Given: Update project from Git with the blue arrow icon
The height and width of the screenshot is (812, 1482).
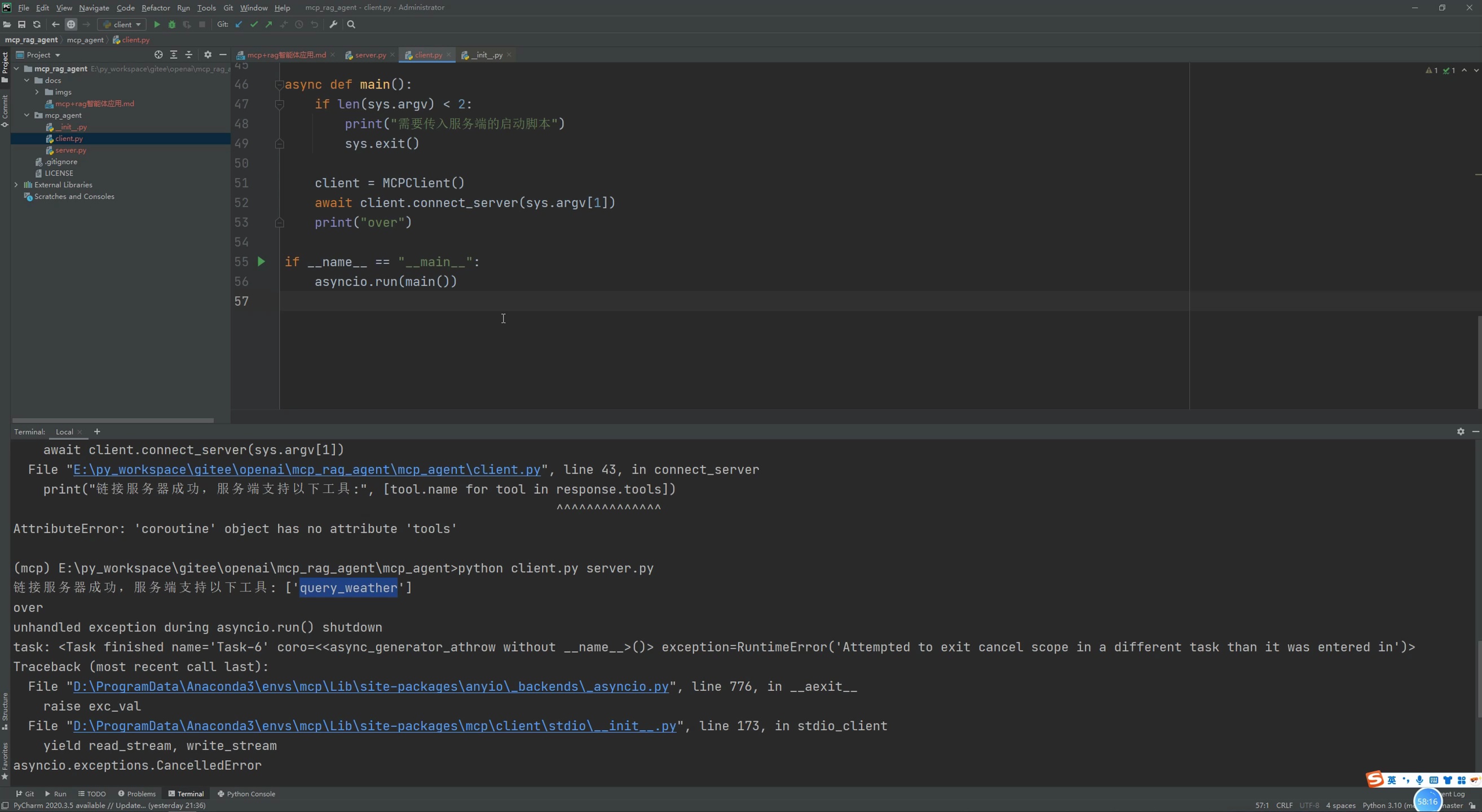Looking at the screenshot, I should tap(238, 24).
